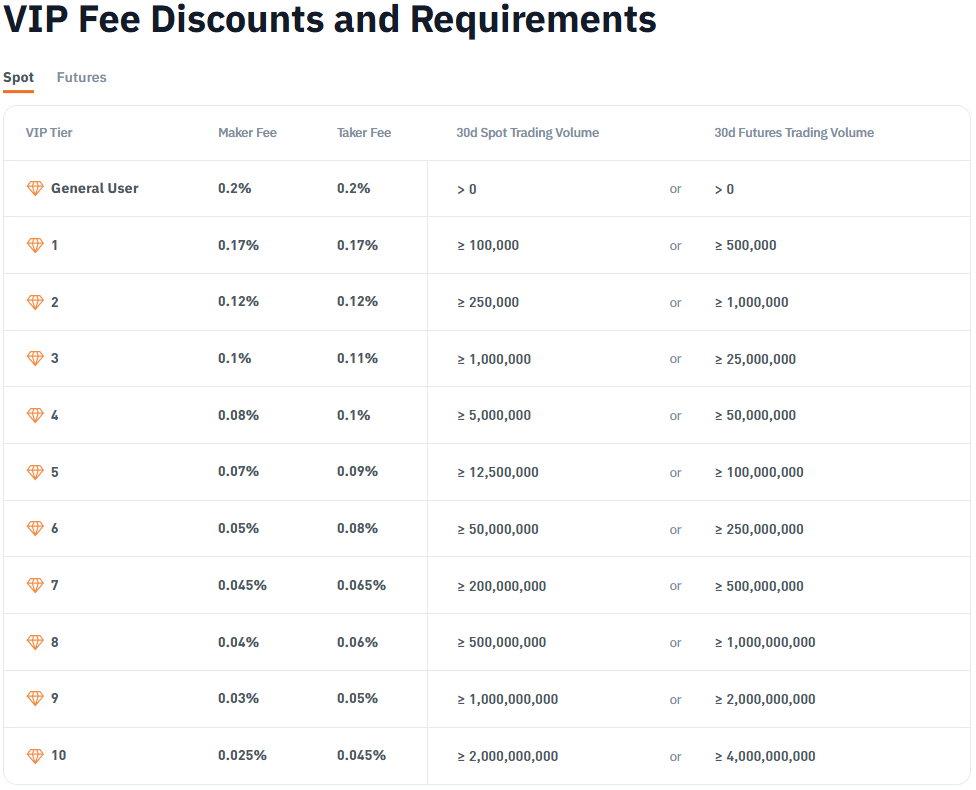
Task: Click the General User label
Action: click(95, 188)
